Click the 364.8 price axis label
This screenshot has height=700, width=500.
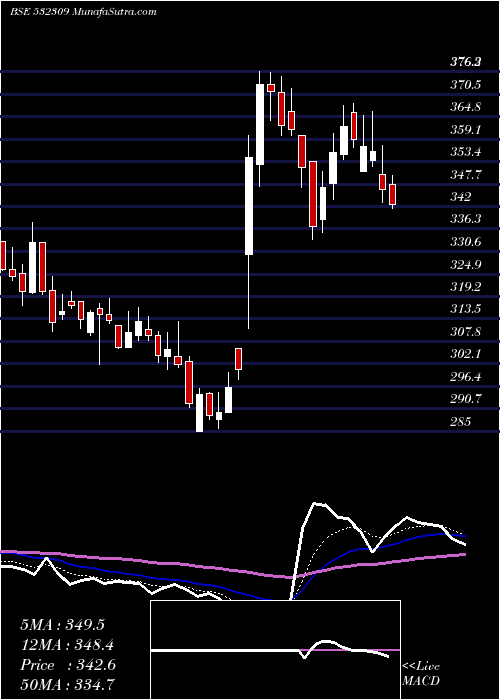coord(466,107)
